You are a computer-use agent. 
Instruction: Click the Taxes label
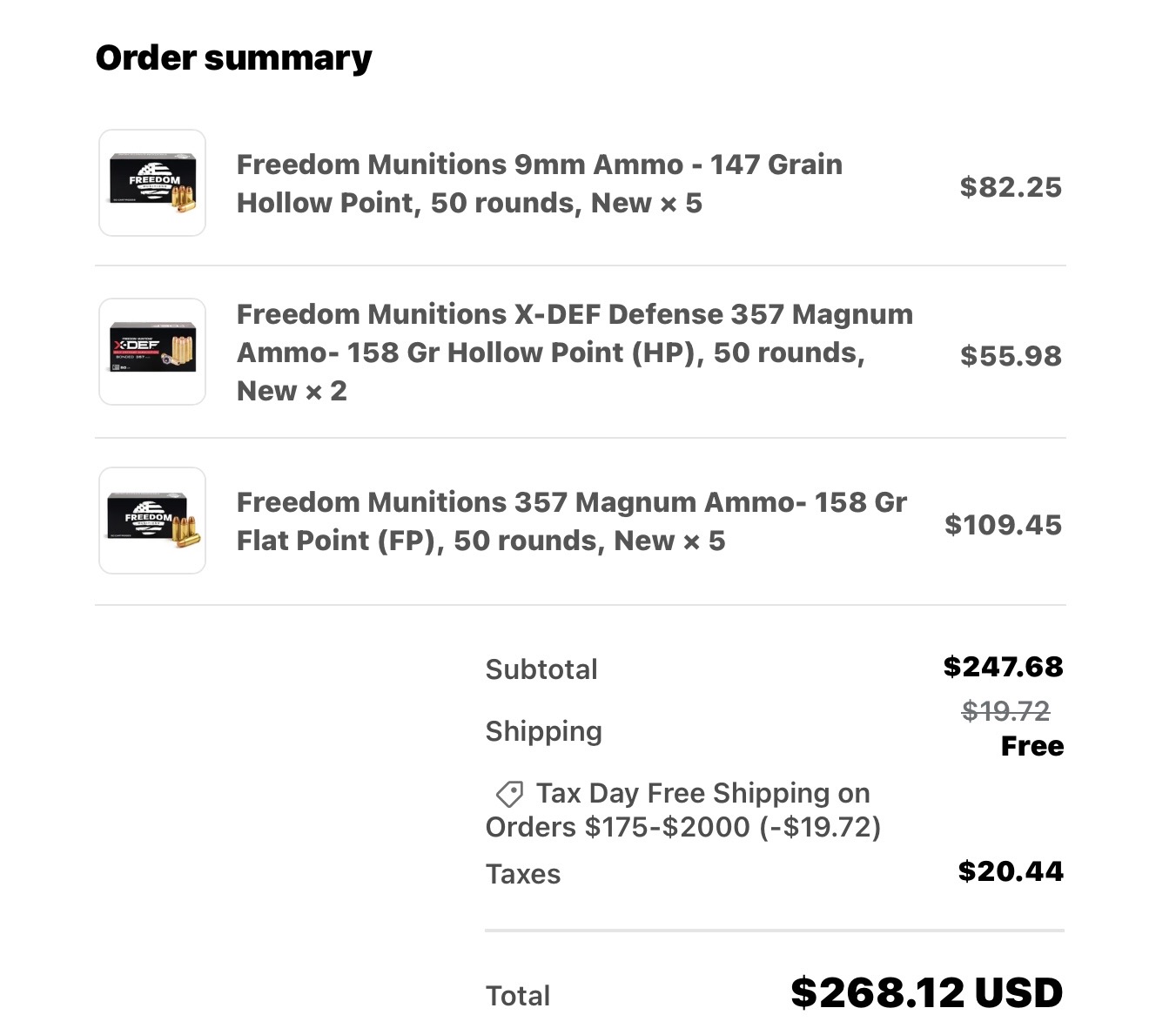coord(523,874)
